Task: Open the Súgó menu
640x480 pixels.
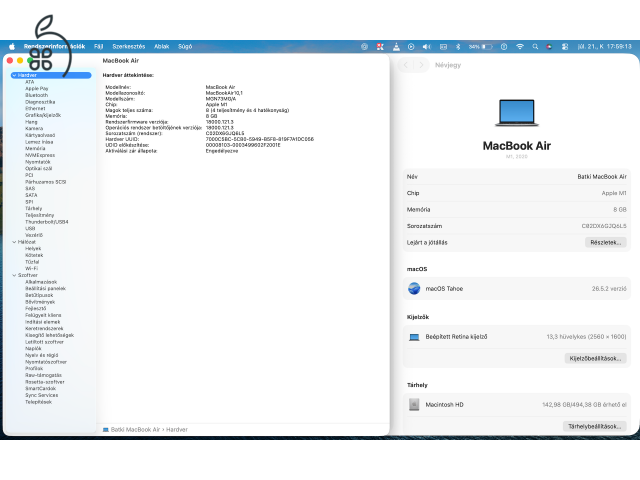Action: click(x=185, y=47)
